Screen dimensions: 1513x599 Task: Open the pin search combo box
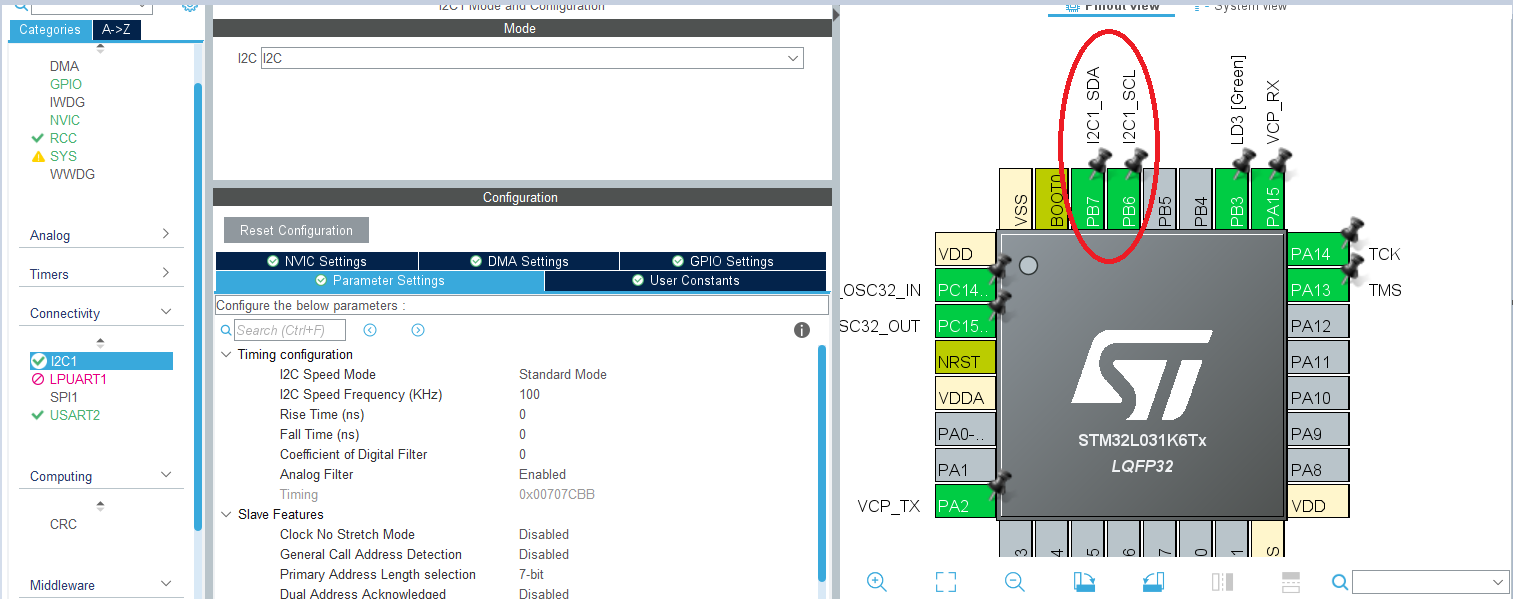[1430, 582]
